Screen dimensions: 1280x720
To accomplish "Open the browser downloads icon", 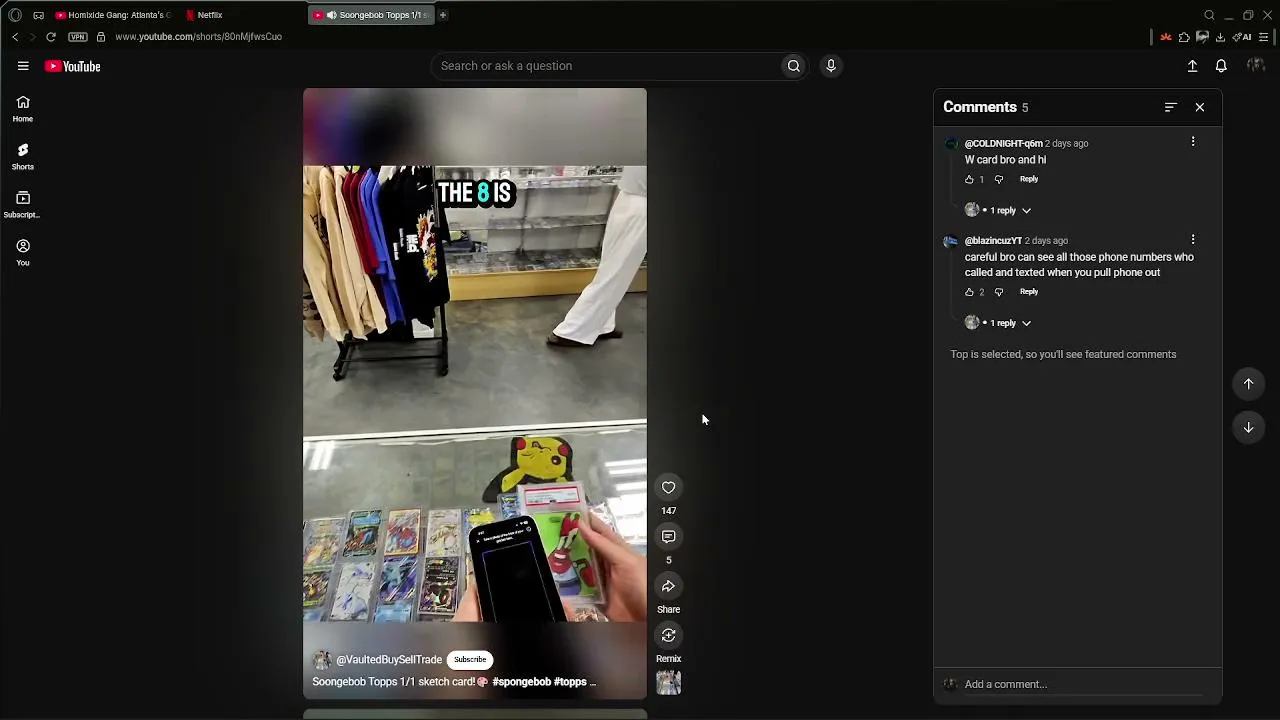I will pos(1220,37).
